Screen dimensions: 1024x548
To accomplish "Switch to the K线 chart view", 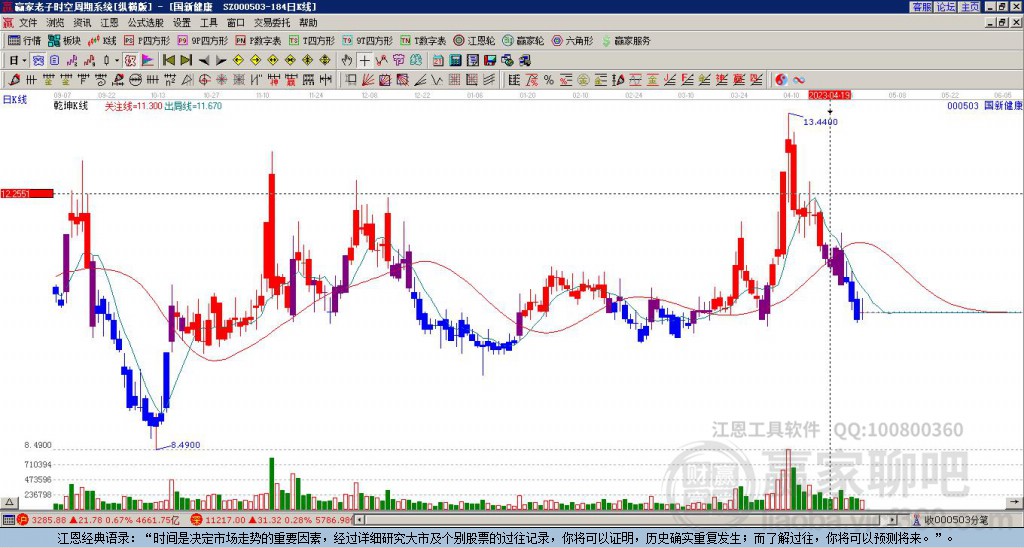I will [103, 40].
